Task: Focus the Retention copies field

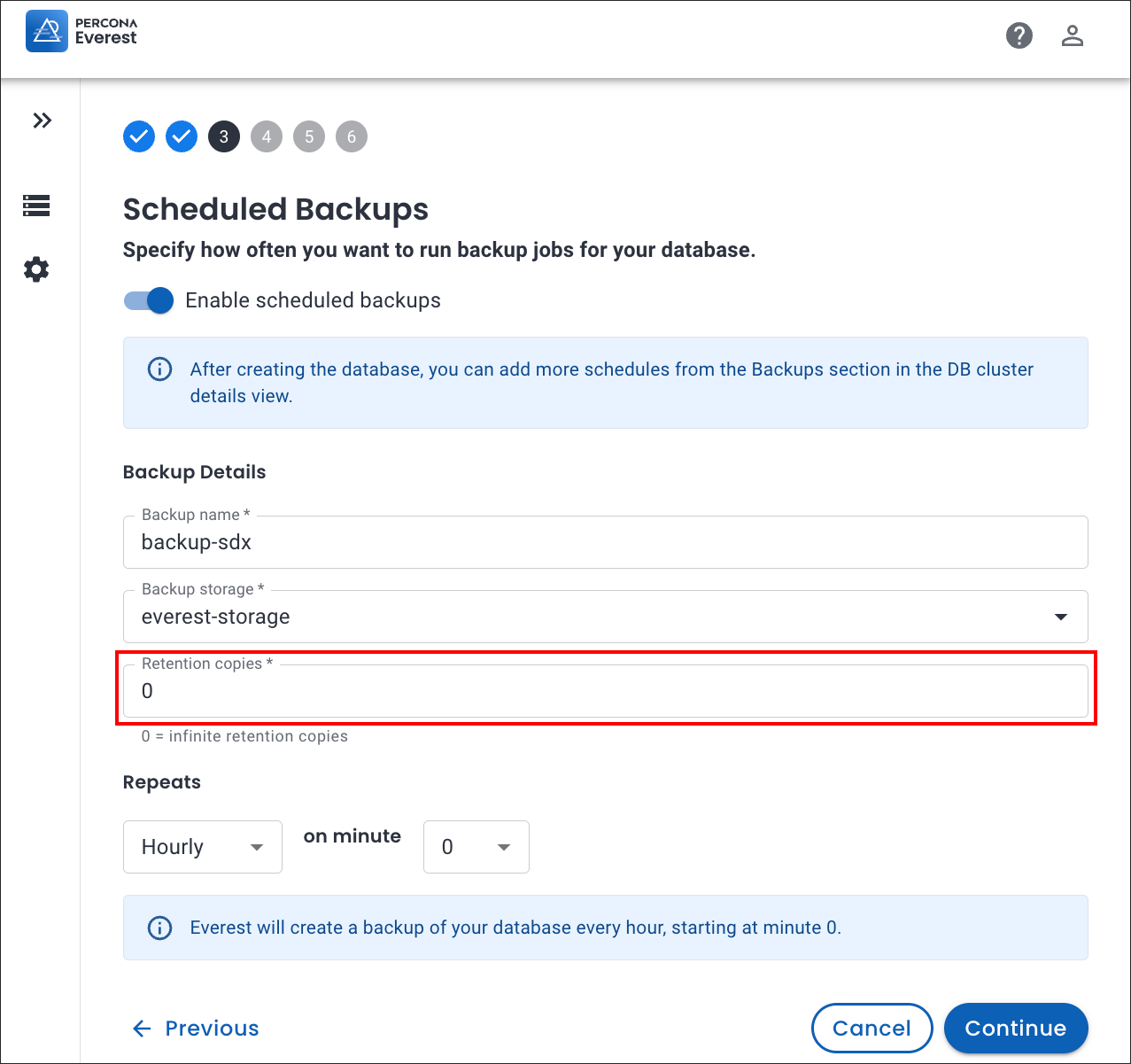Action: [x=605, y=691]
